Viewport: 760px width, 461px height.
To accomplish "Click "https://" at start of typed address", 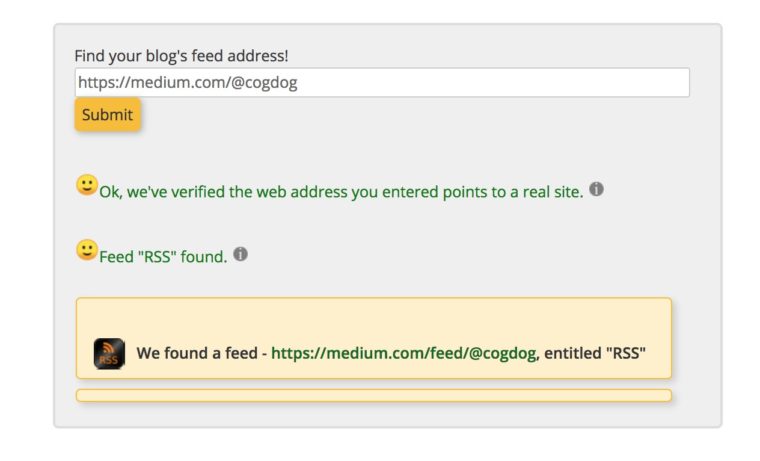I will (101, 83).
